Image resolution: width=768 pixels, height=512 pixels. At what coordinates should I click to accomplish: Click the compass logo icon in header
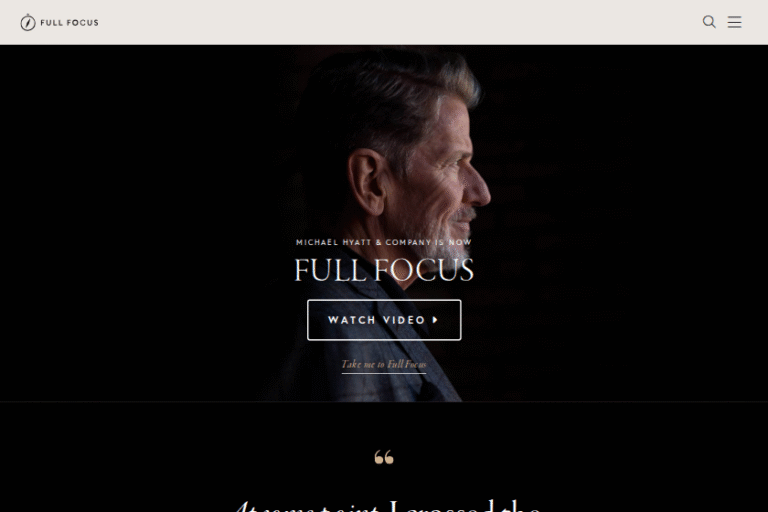(28, 22)
